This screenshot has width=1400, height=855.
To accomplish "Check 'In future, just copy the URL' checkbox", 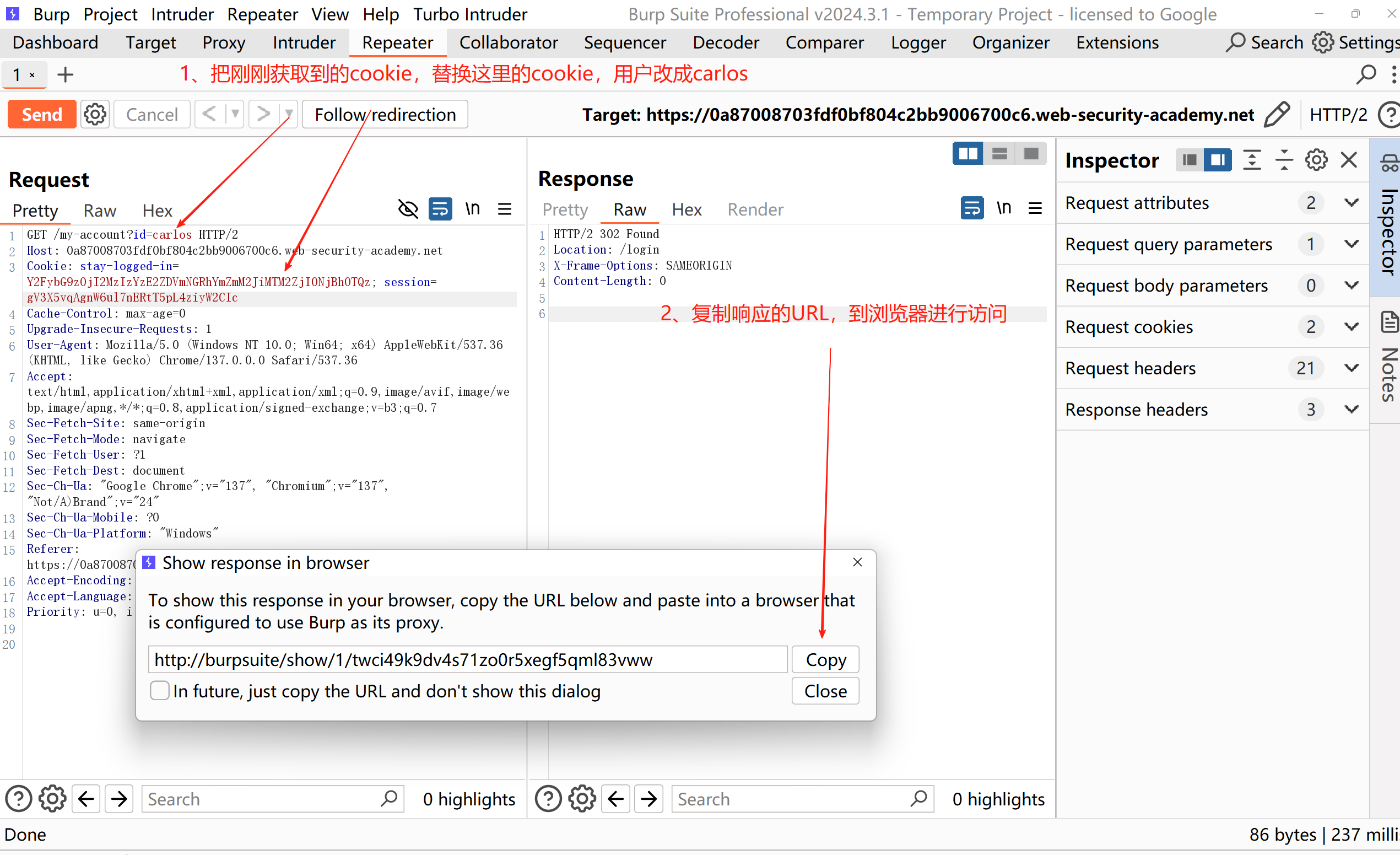I will 160,691.
